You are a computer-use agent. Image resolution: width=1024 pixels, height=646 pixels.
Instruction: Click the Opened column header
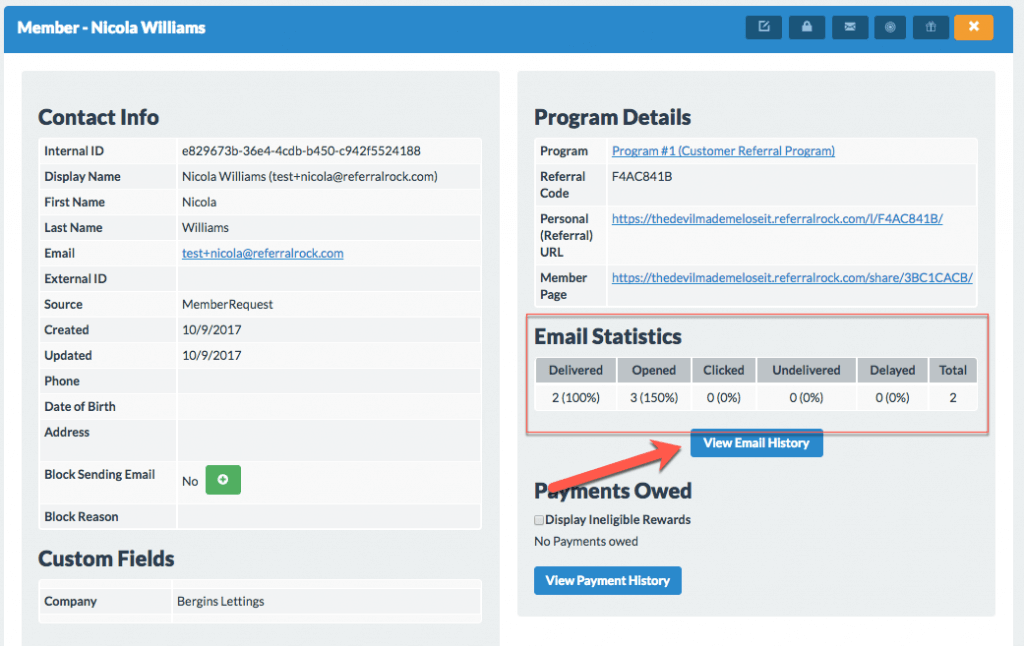coord(654,370)
